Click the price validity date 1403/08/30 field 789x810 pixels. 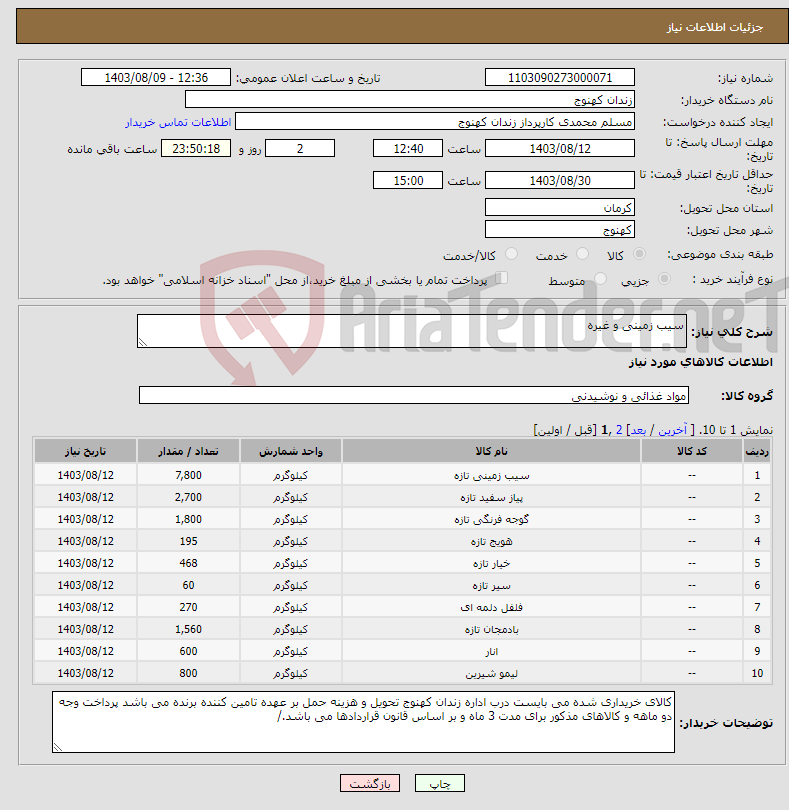[x=560, y=181]
